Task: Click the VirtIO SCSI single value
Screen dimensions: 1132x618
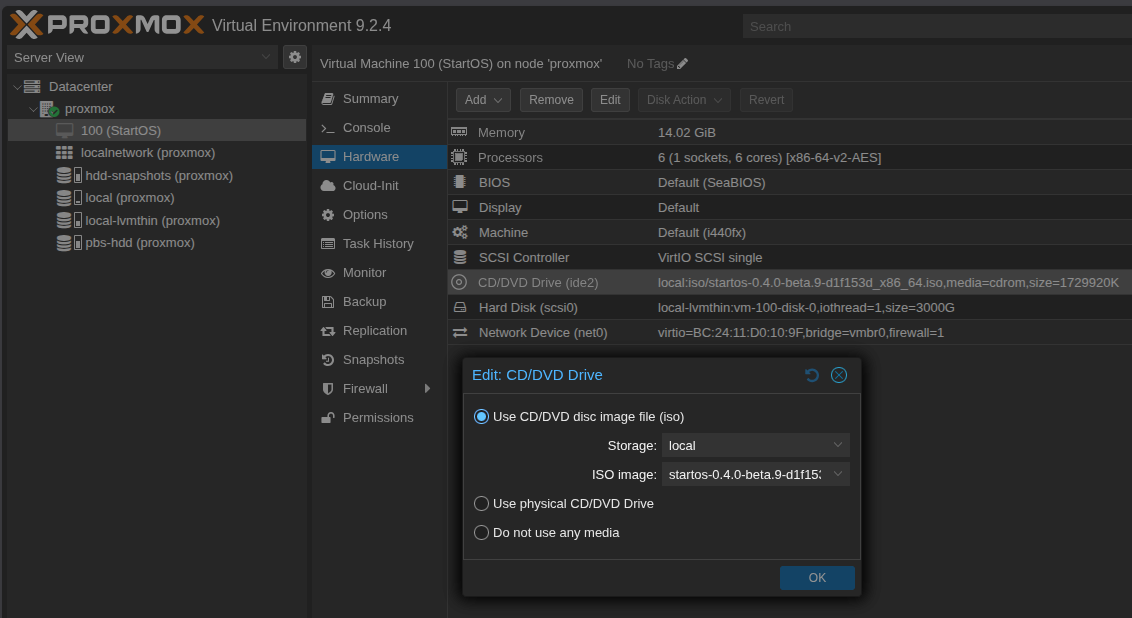Action: click(x=710, y=257)
